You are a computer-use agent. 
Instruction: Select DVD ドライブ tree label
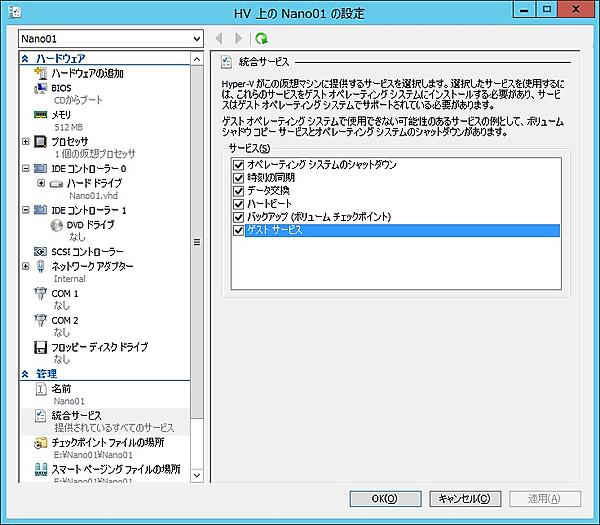pos(90,225)
